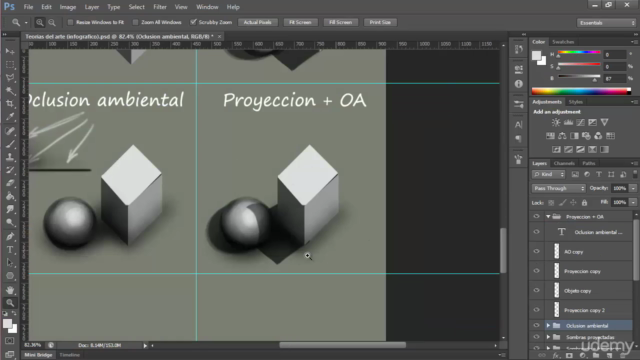The image size is (640, 360).
Task: Add a Hue/Saturation adjustment
Action: pyautogui.click(x=550, y=136)
